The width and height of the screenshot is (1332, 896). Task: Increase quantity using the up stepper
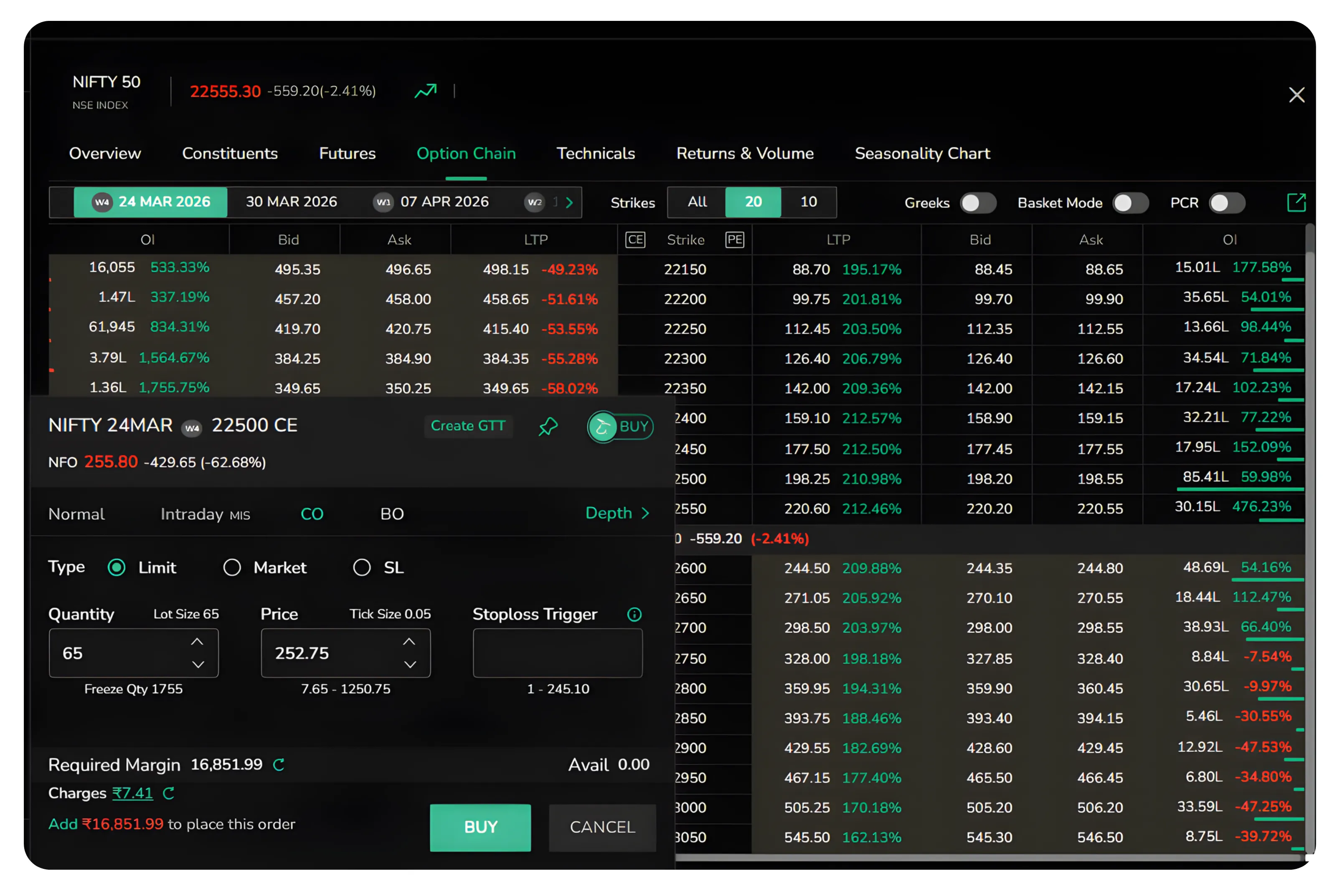point(198,641)
